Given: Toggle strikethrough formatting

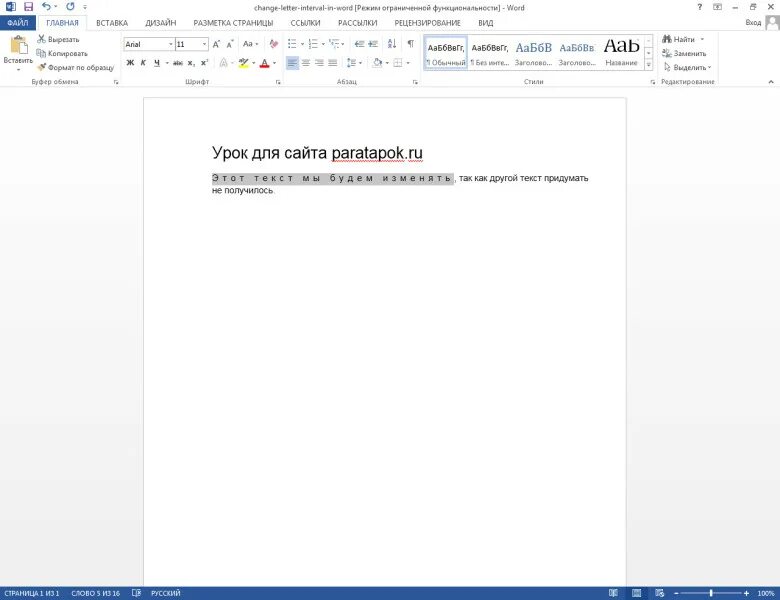Looking at the screenshot, I should tap(178, 63).
